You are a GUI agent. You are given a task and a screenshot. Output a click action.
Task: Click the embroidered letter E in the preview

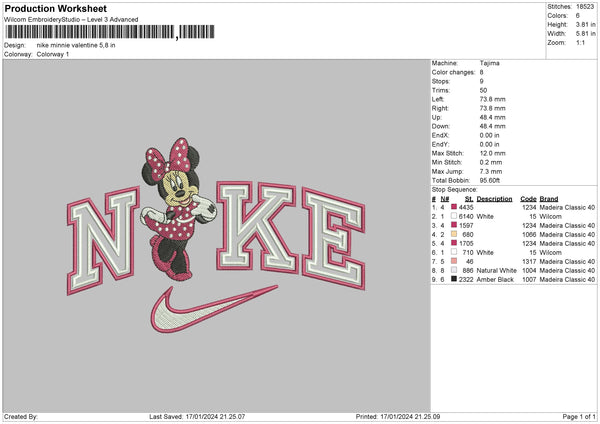coord(334,238)
